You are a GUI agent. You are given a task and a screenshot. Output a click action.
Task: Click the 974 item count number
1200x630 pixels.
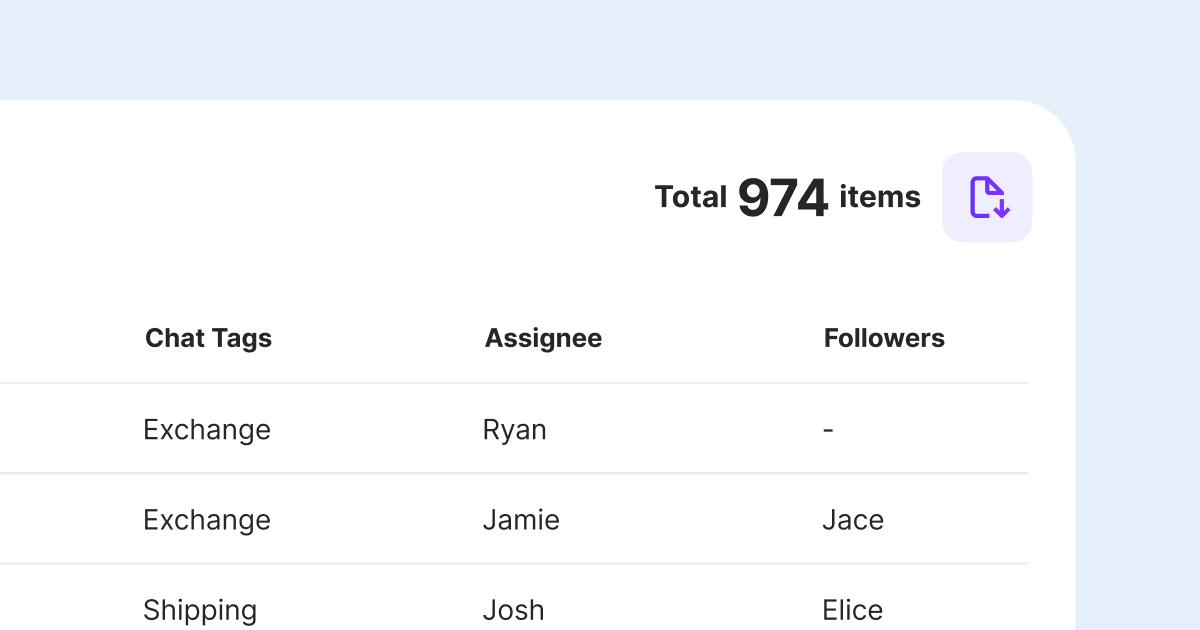pyautogui.click(x=783, y=198)
